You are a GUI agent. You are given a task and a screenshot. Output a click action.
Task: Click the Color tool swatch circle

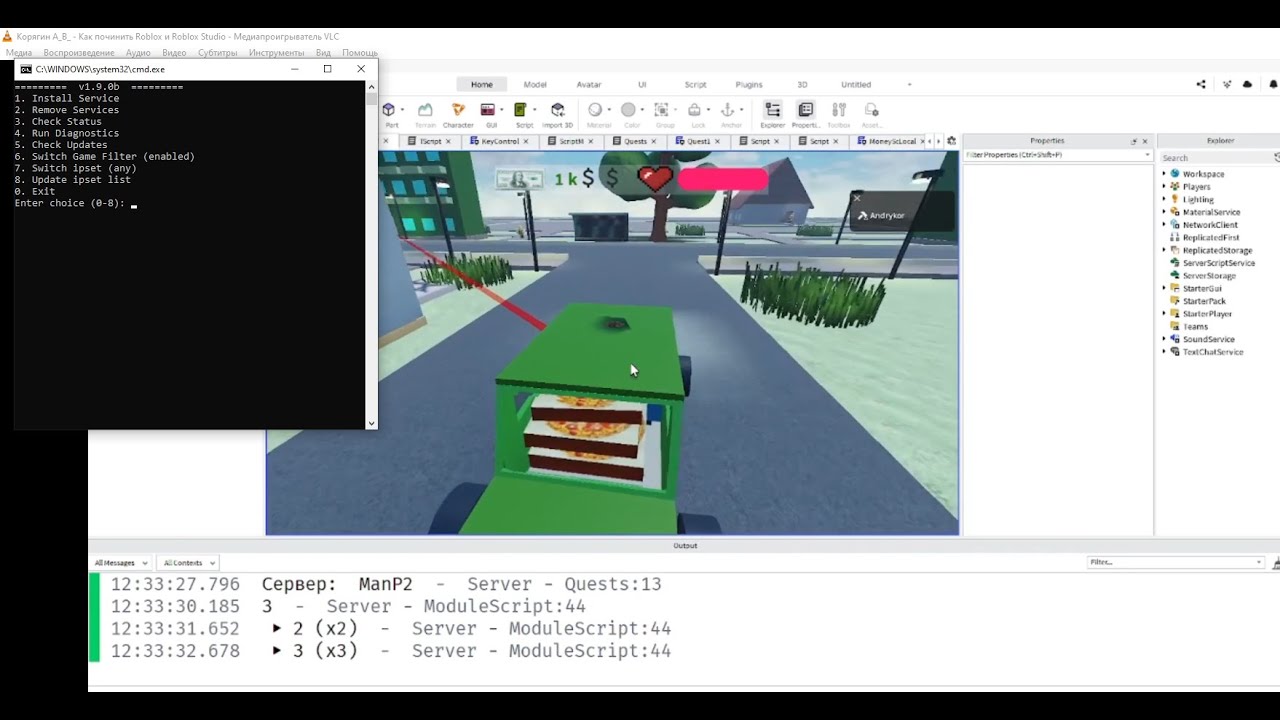628,110
